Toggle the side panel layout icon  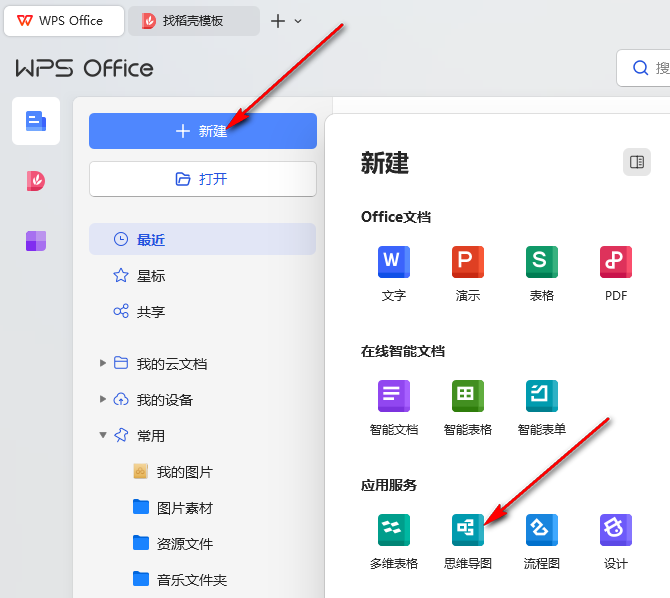coord(637,162)
